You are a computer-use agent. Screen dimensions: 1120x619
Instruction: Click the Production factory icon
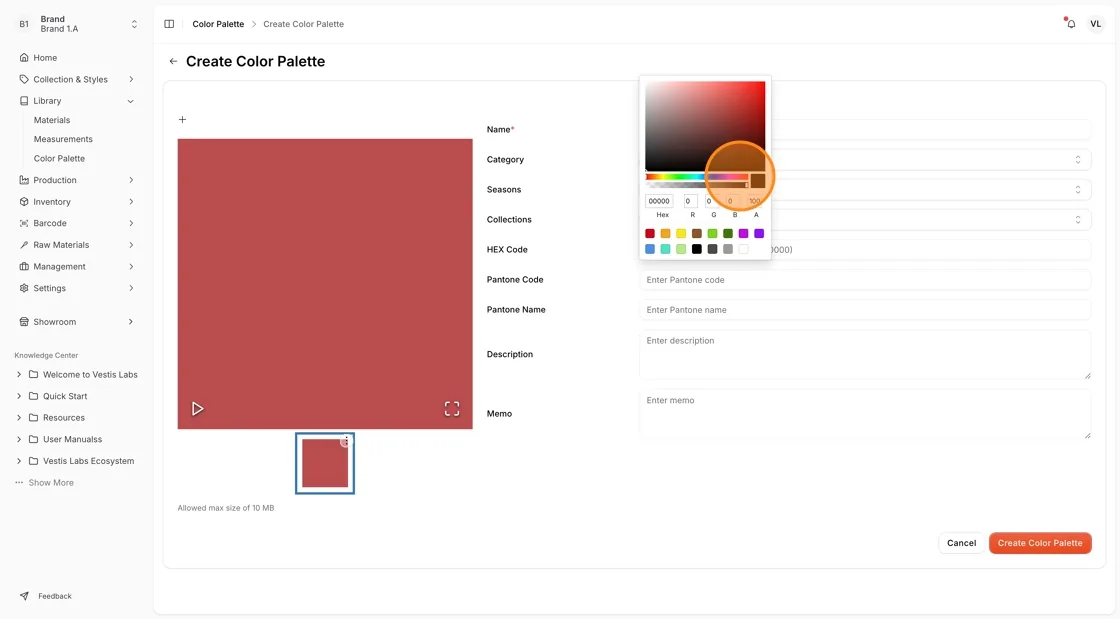tap(24, 180)
